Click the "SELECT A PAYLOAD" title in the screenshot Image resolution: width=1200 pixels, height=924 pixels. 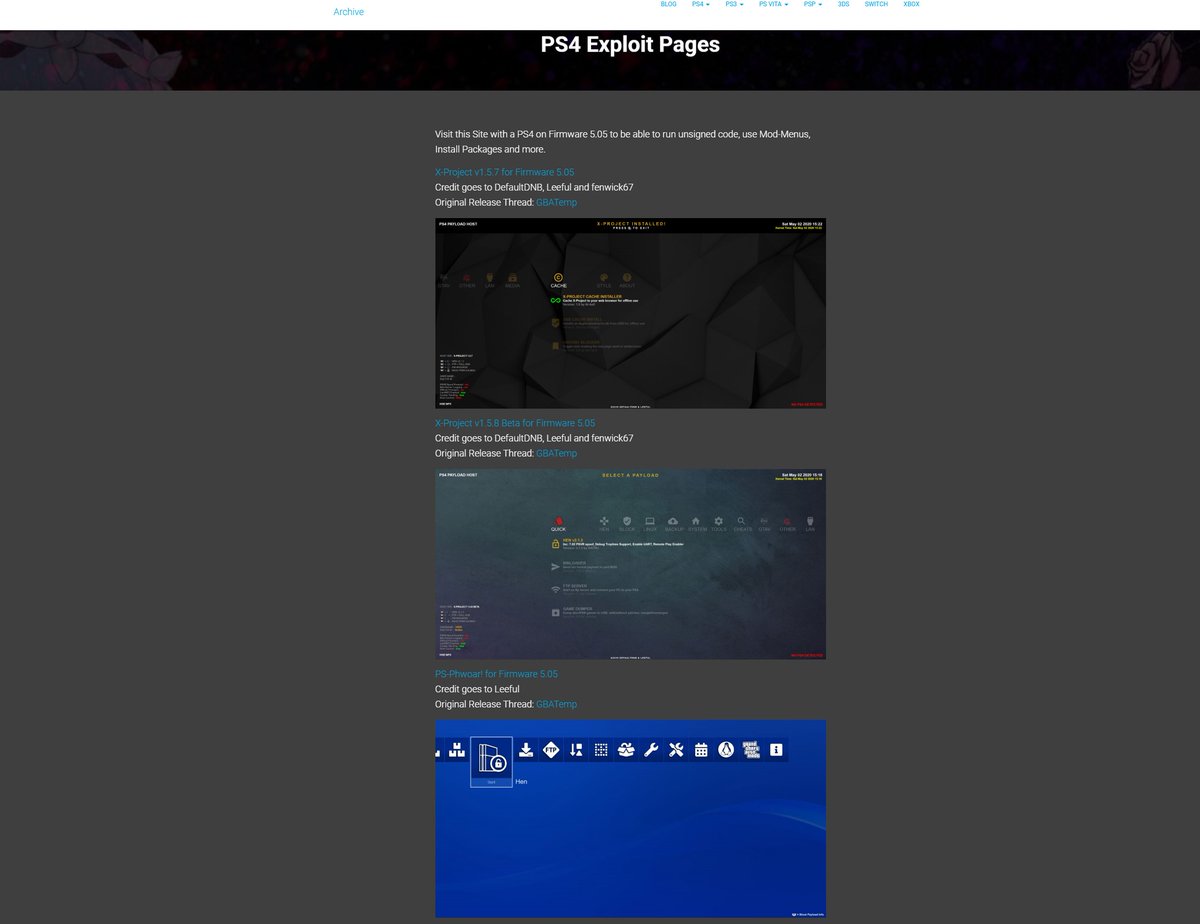[630, 475]
